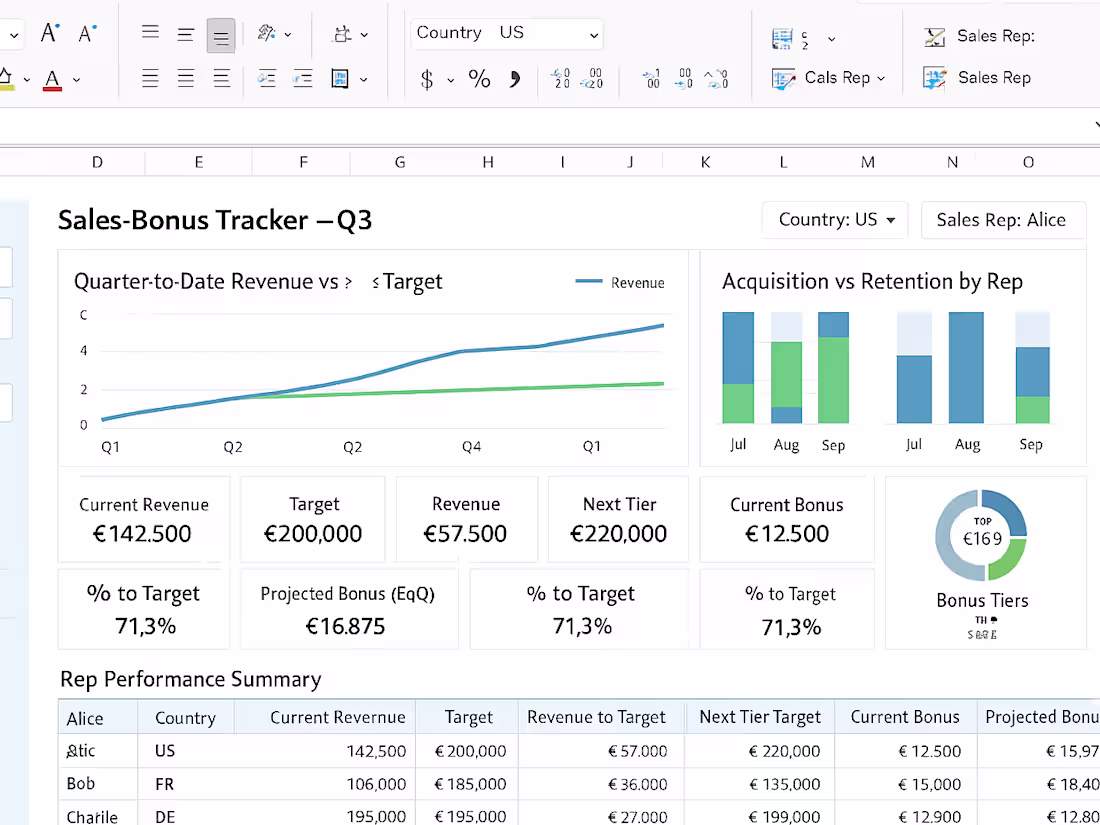Click the € 15,000 bonus cell
Screen dimensions: 1100x825
click(x=905, y=784)
